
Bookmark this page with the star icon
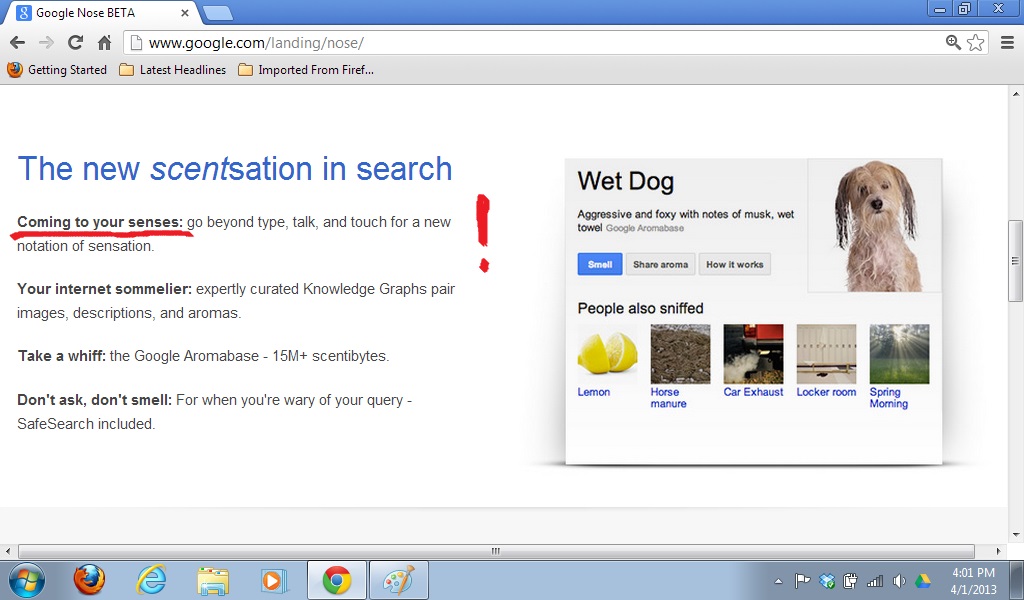tap(976, 43)
